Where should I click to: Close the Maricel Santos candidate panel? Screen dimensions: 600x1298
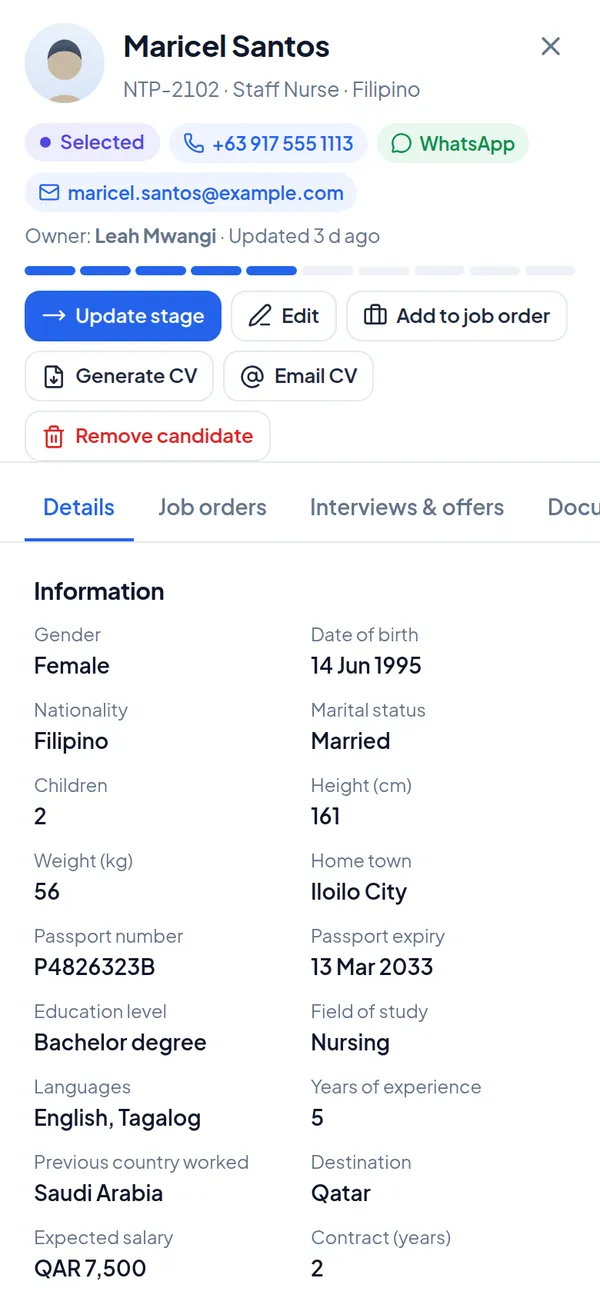point(550,46)
